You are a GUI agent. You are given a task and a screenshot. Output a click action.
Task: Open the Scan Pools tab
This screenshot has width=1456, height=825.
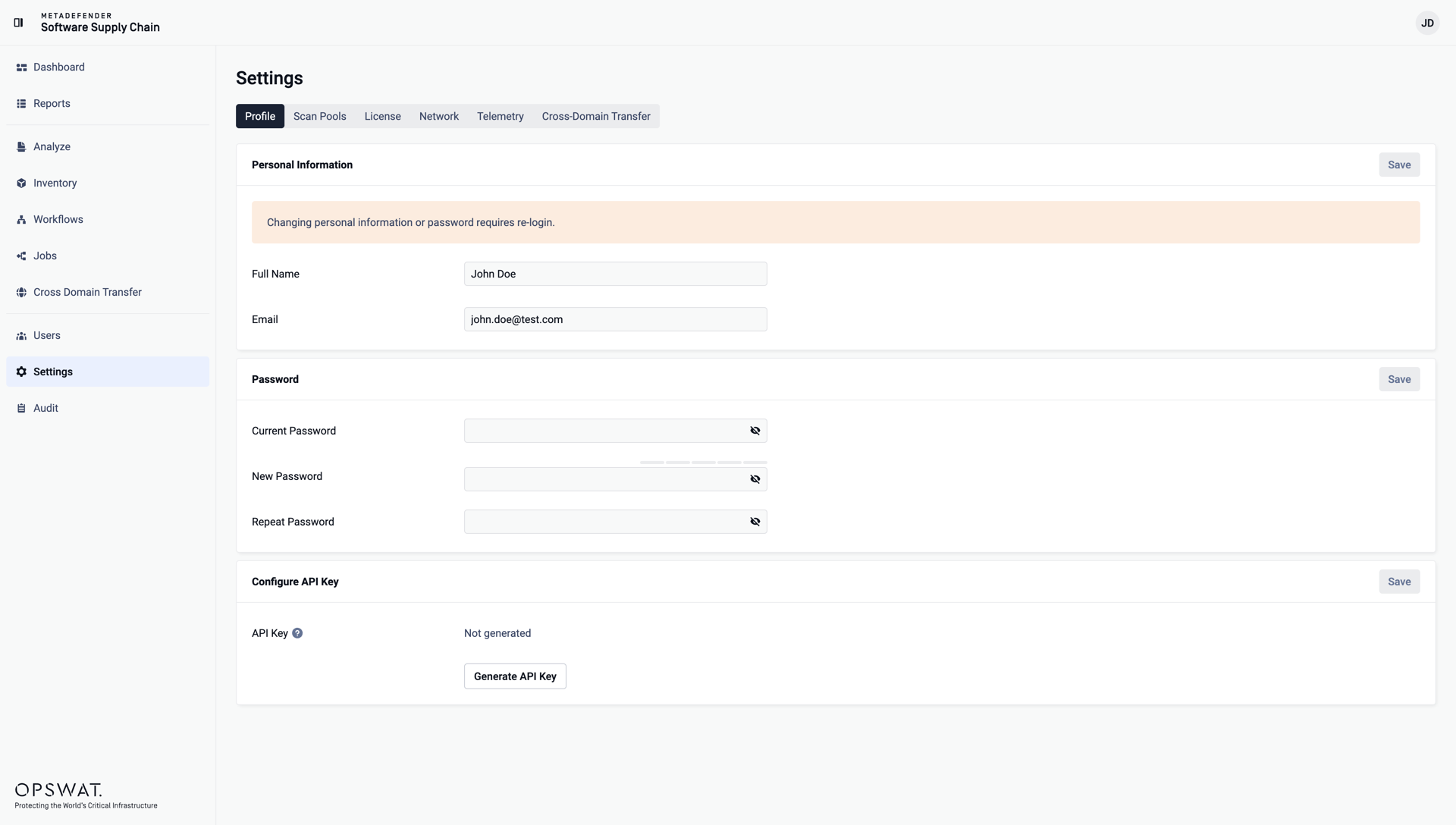[320, 116]
